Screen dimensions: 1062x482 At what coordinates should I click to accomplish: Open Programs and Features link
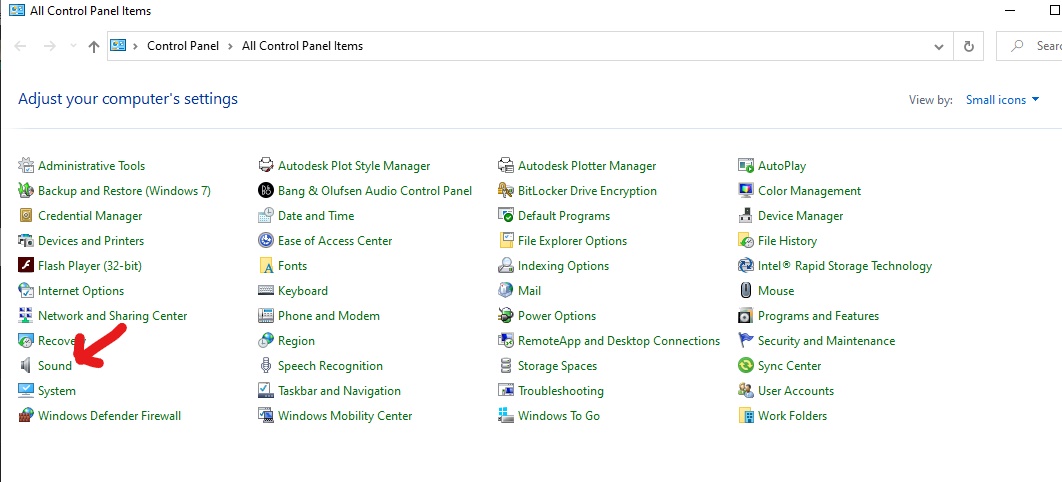pos(818,316)
